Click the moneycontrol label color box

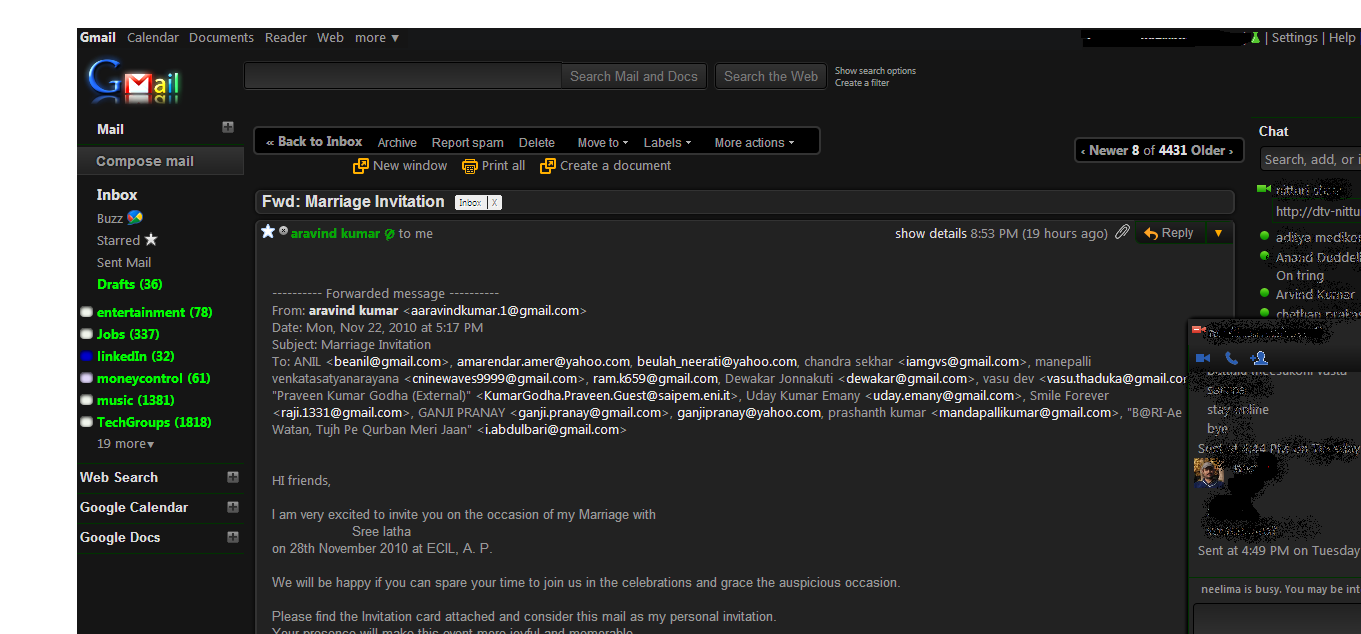click(87, 378)
